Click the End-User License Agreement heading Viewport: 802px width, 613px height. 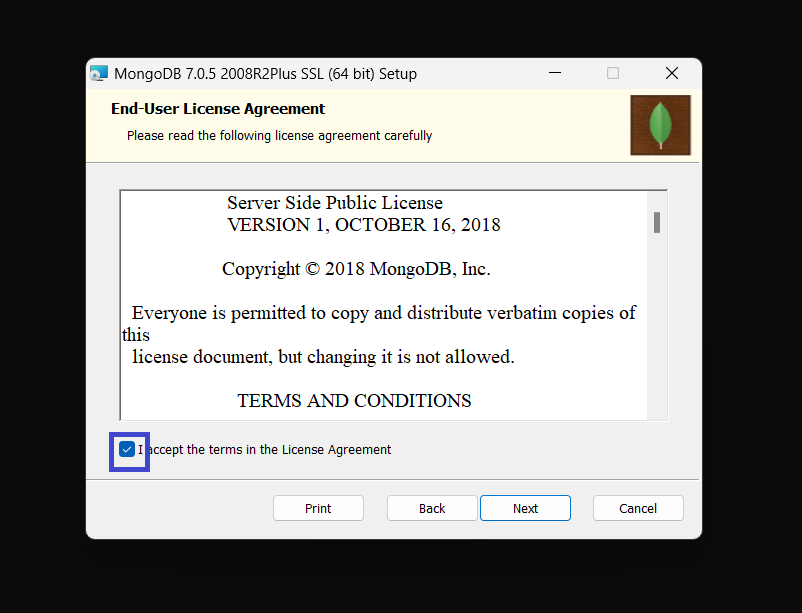tap(218, 108)
